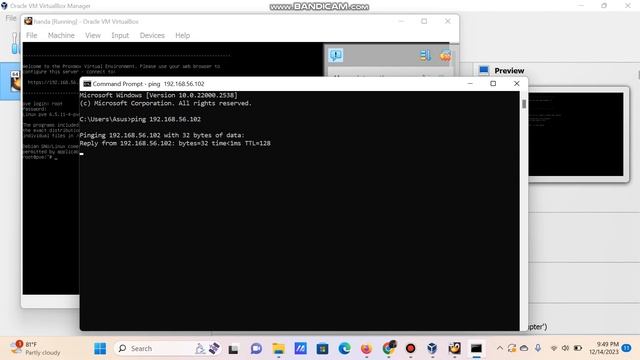
Task: Close the Command Prompt window
Action: coord(516,83)
